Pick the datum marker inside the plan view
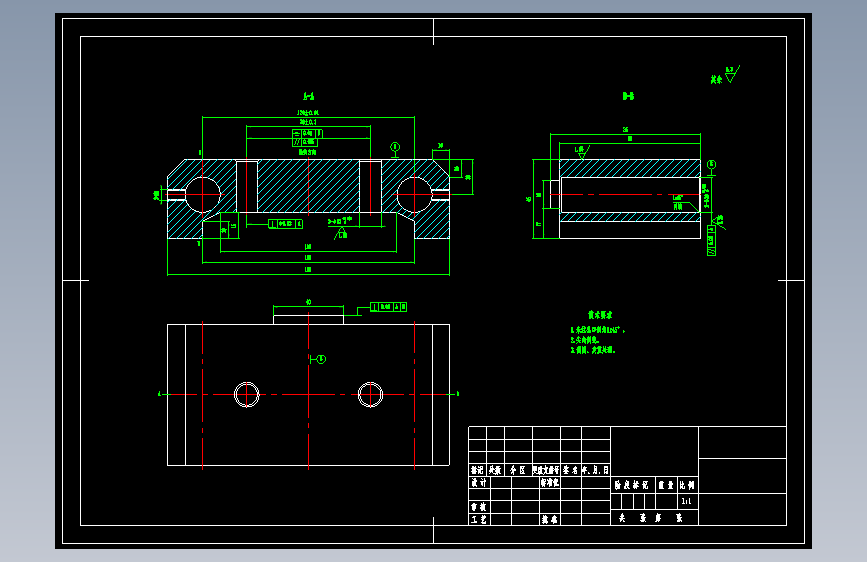Image resolution: width=867 pixels, height=562 pixels. pos(318,359)
